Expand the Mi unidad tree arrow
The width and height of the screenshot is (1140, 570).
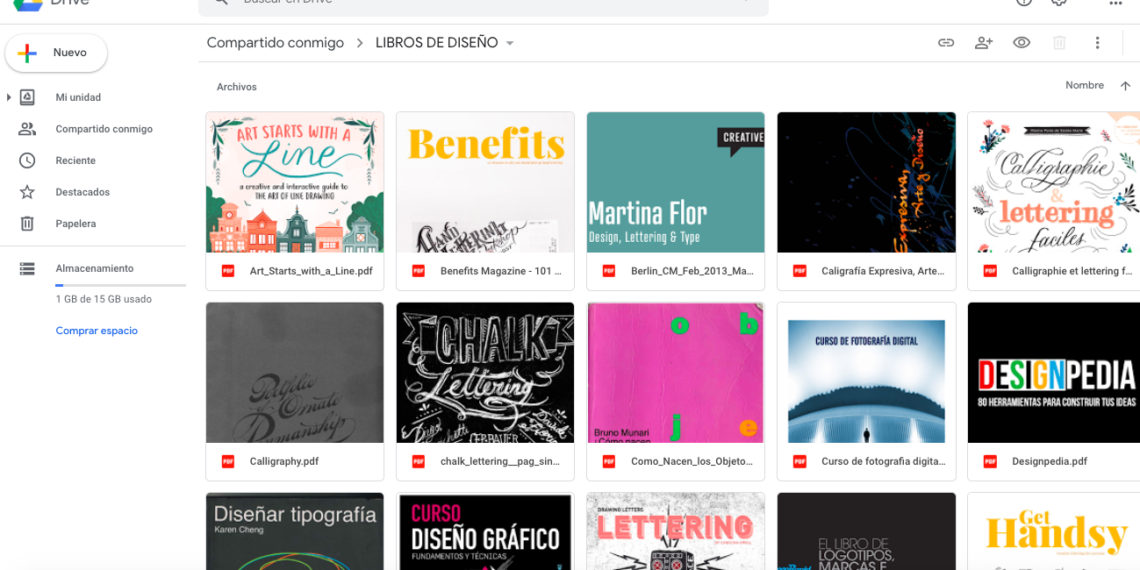click(9, 97)
